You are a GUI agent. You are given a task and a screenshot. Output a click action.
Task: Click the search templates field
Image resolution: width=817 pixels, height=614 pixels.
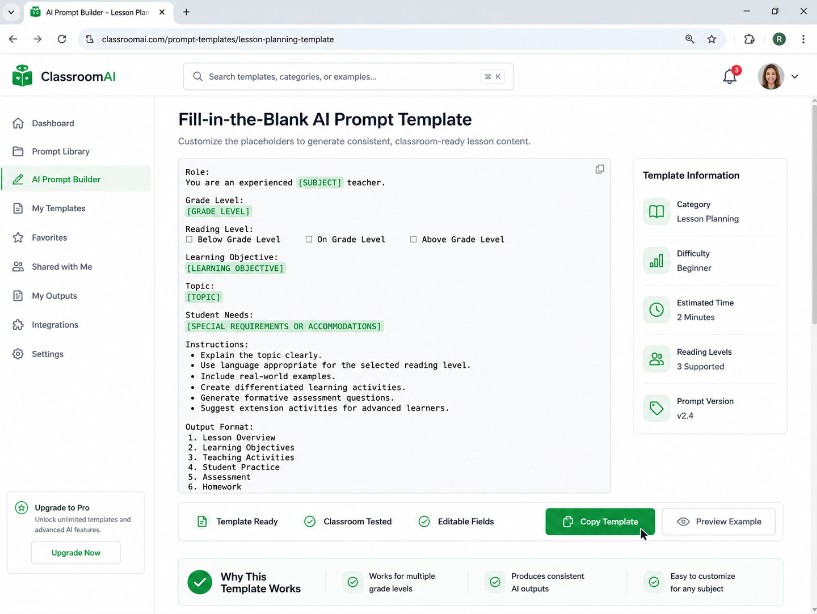point(348,77)
